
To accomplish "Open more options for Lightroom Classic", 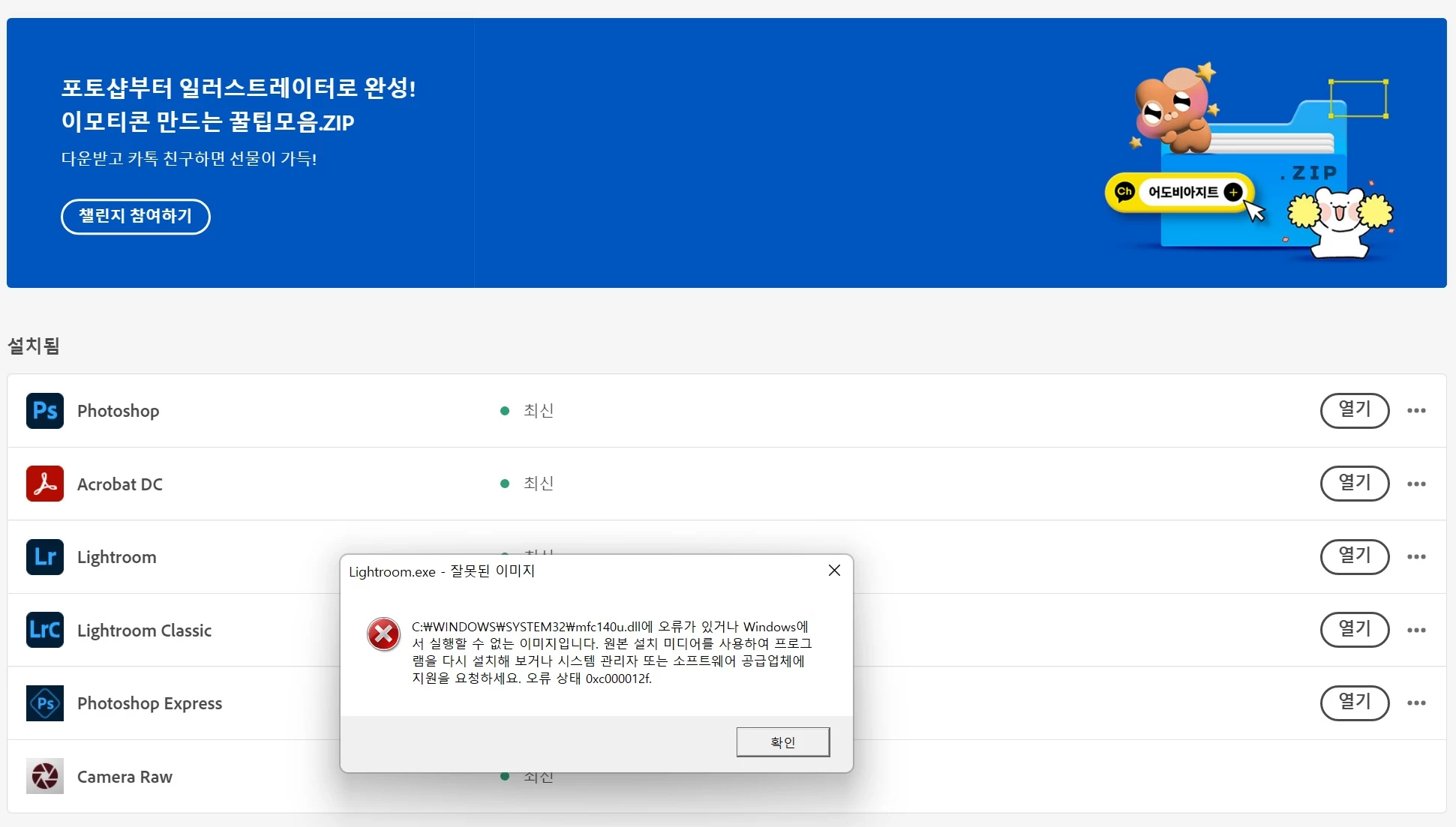I will (x=1416, y=630).
